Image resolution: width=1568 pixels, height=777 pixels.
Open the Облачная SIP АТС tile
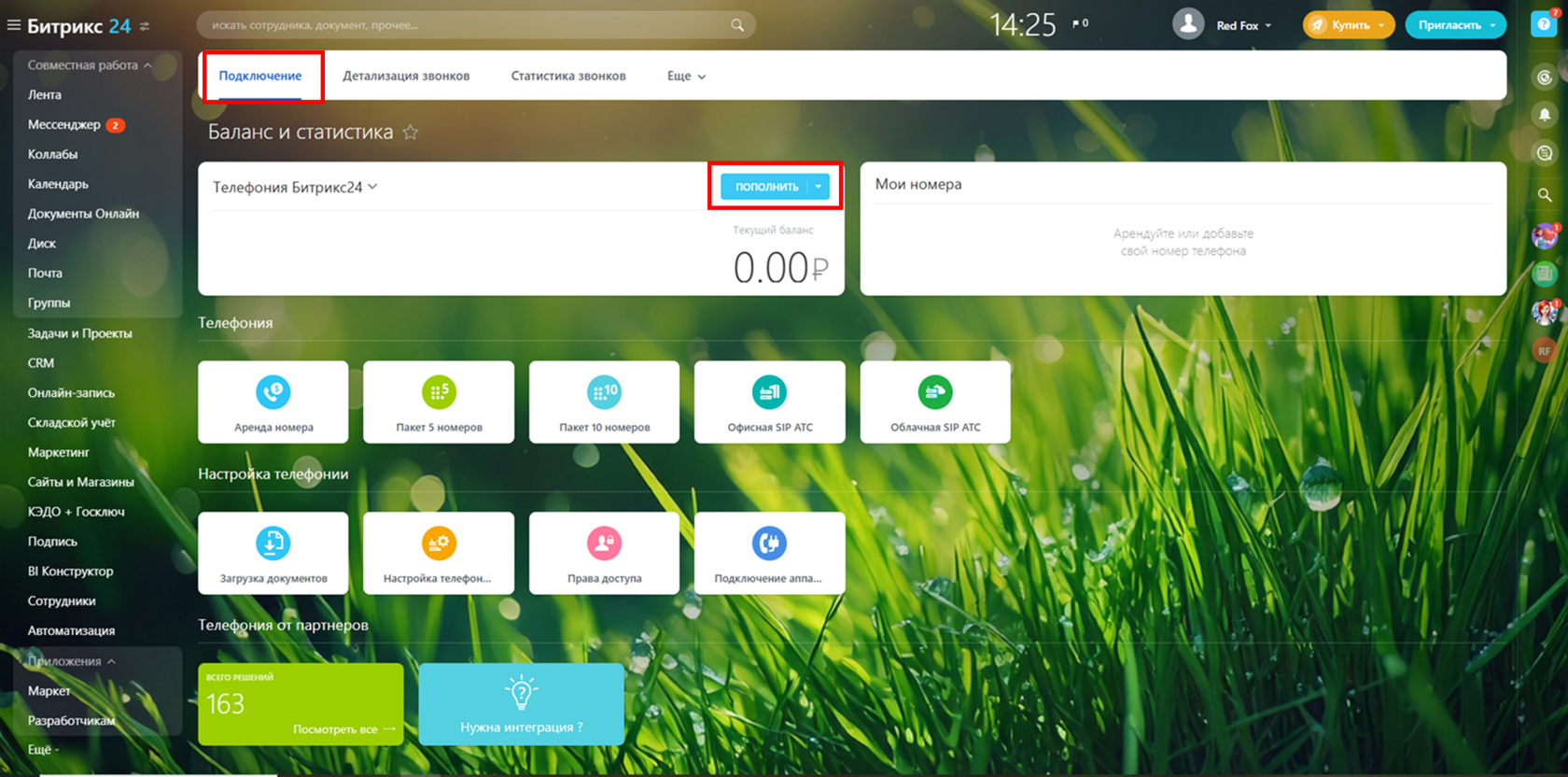[x=935, y=402]
